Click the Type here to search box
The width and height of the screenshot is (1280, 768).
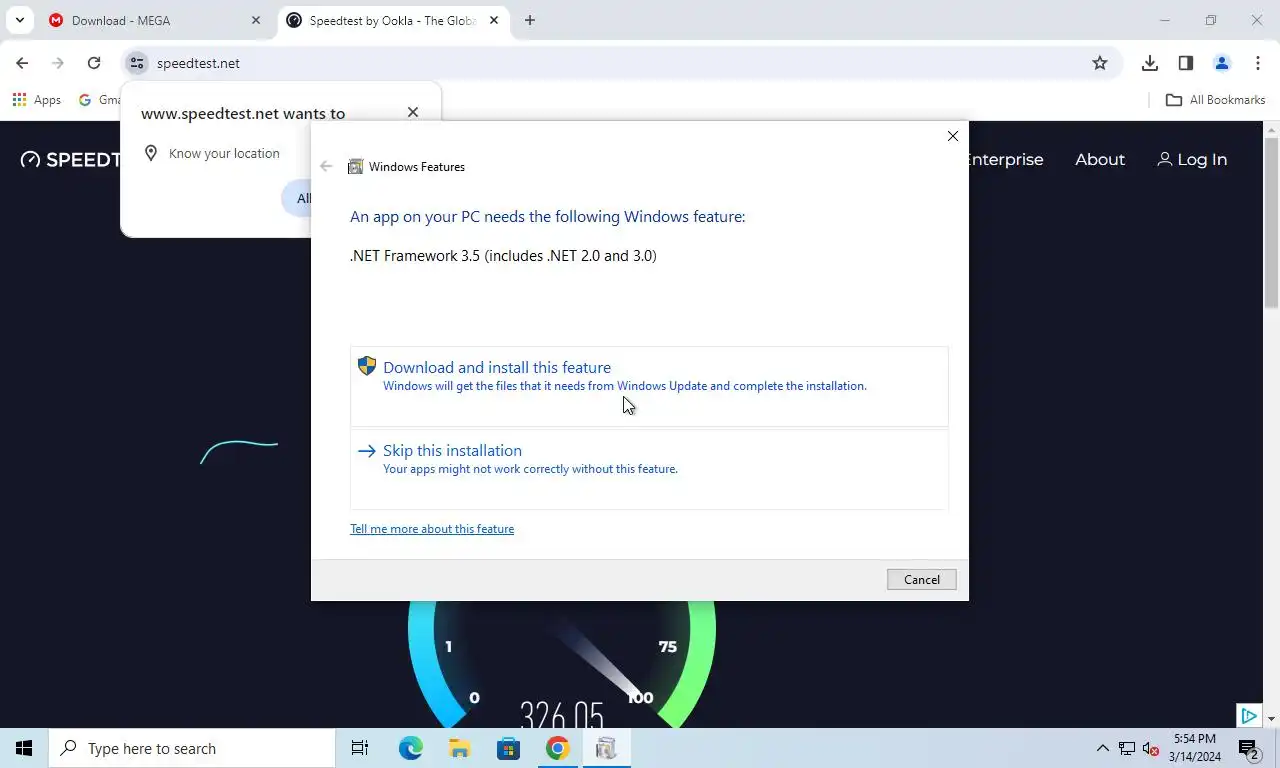click(x=192, y=748)
